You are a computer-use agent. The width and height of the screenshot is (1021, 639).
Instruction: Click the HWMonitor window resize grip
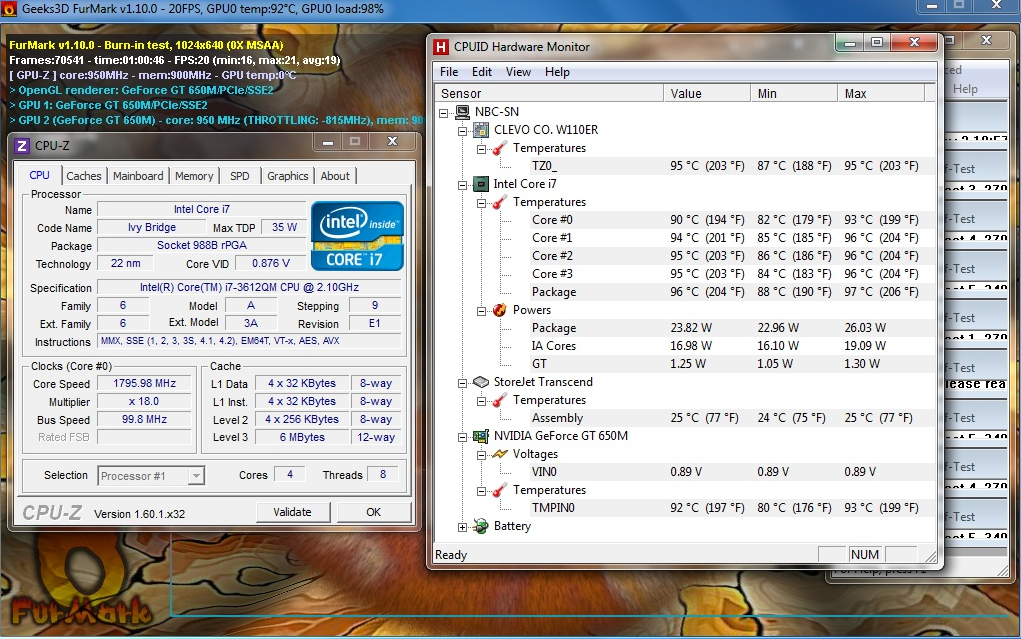pyautogui.click(x=931, y=557)
